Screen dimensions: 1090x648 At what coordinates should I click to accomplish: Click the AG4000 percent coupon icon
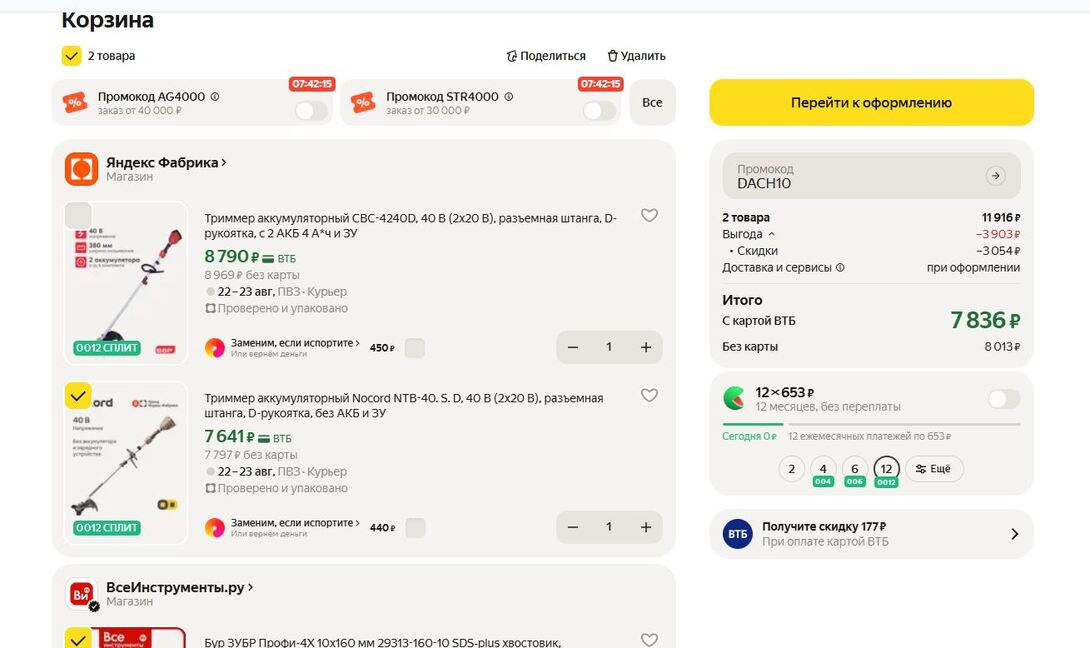(75, 103)
